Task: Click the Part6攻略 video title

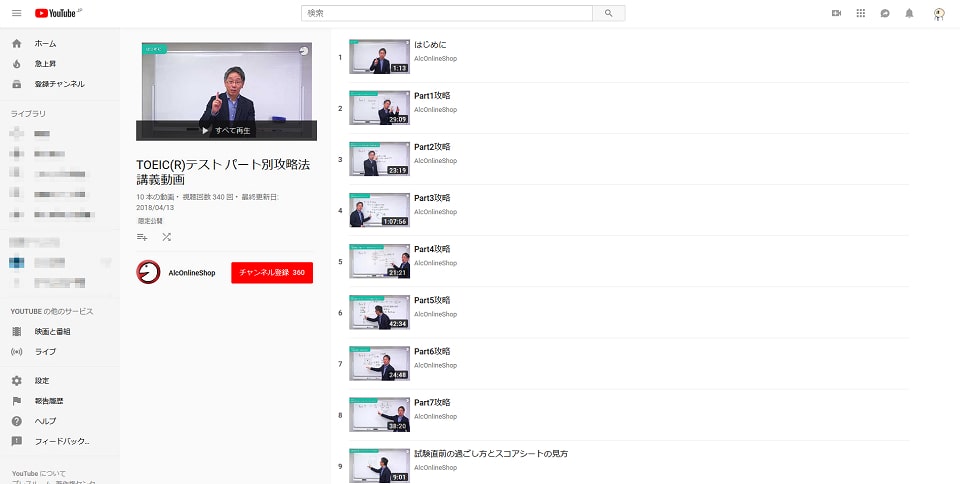Action: coord(432,351)
